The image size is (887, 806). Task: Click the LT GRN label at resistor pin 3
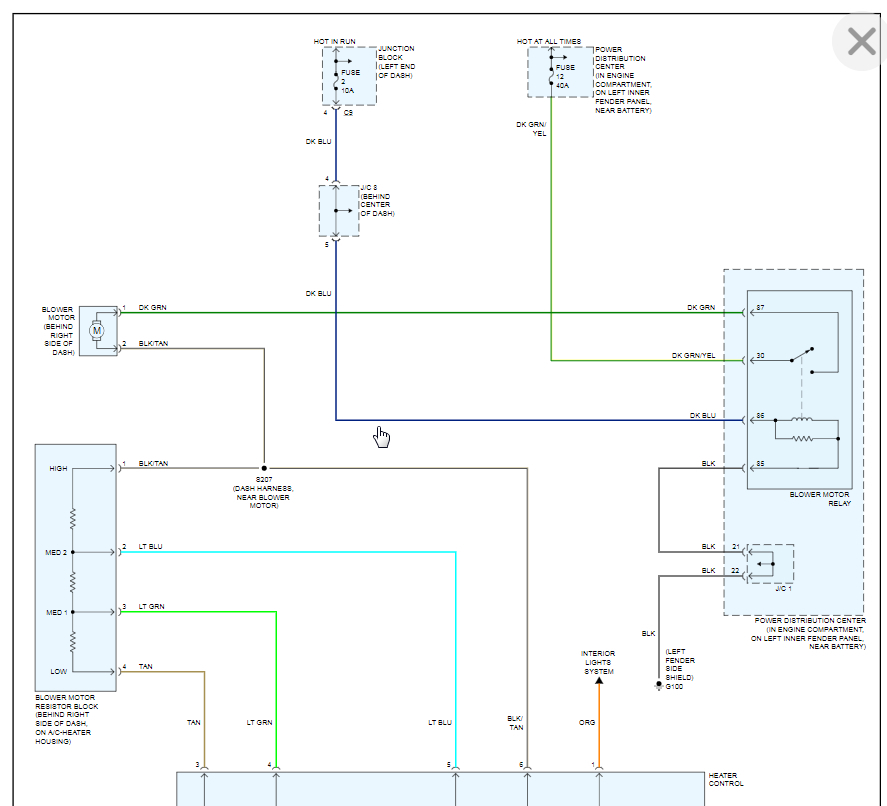pyautogui.click(x=152, y=606)
